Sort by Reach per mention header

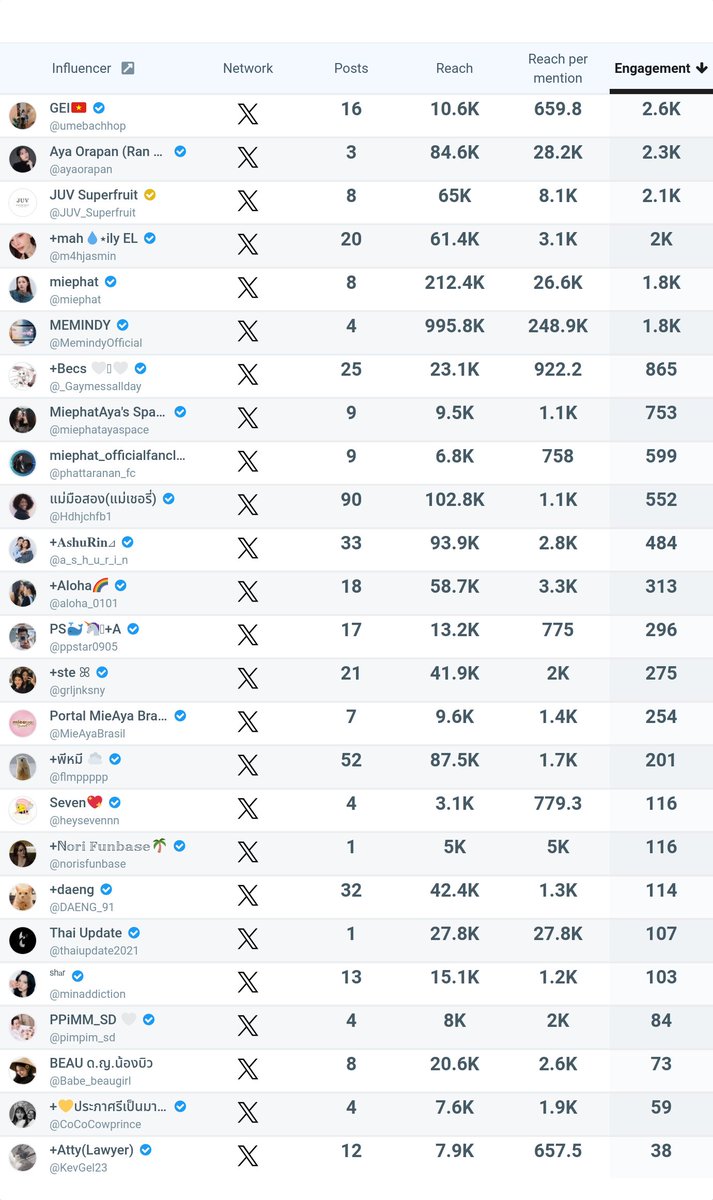coord(558,68)
